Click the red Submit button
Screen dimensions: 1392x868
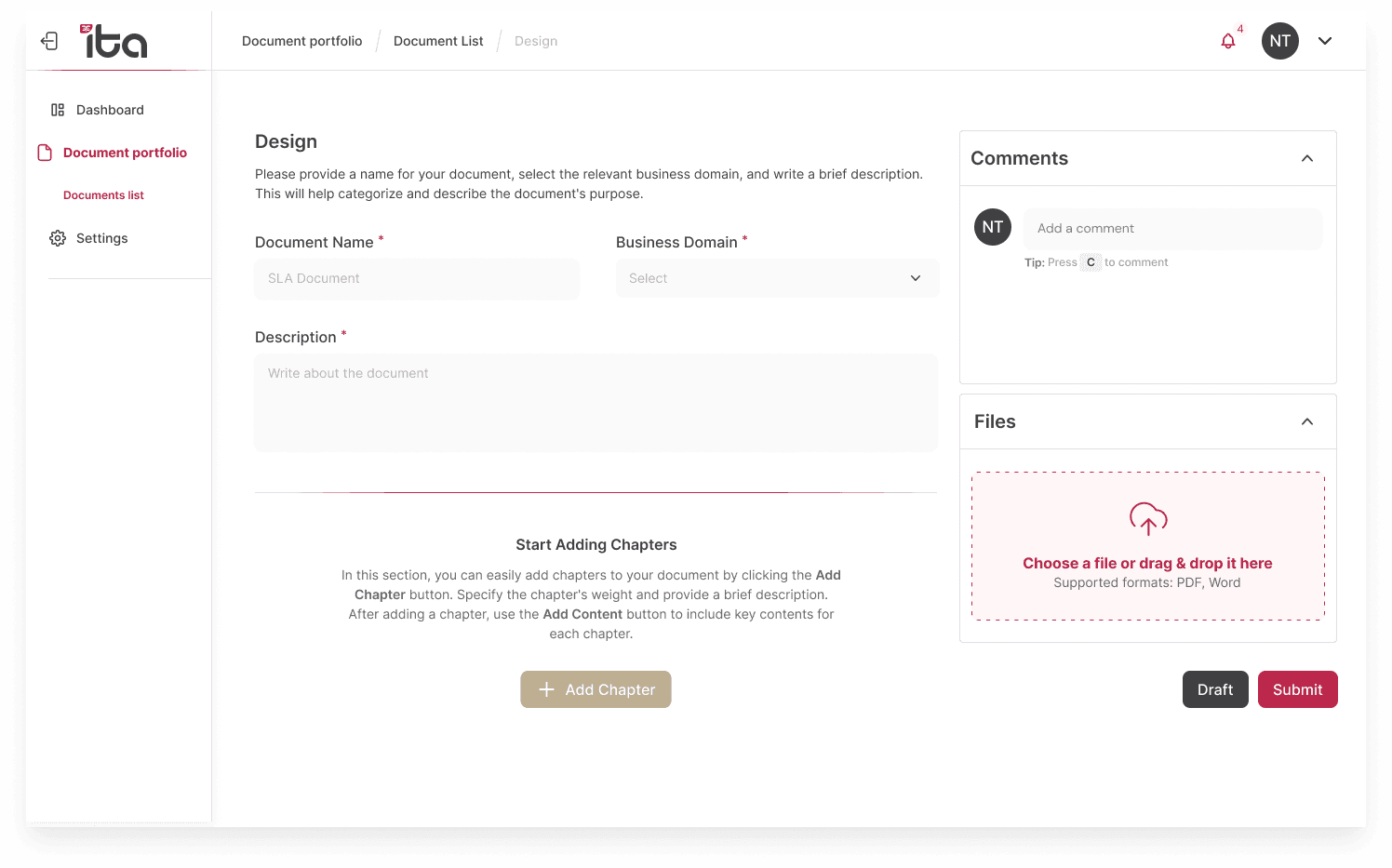[x=1297, y=689]
